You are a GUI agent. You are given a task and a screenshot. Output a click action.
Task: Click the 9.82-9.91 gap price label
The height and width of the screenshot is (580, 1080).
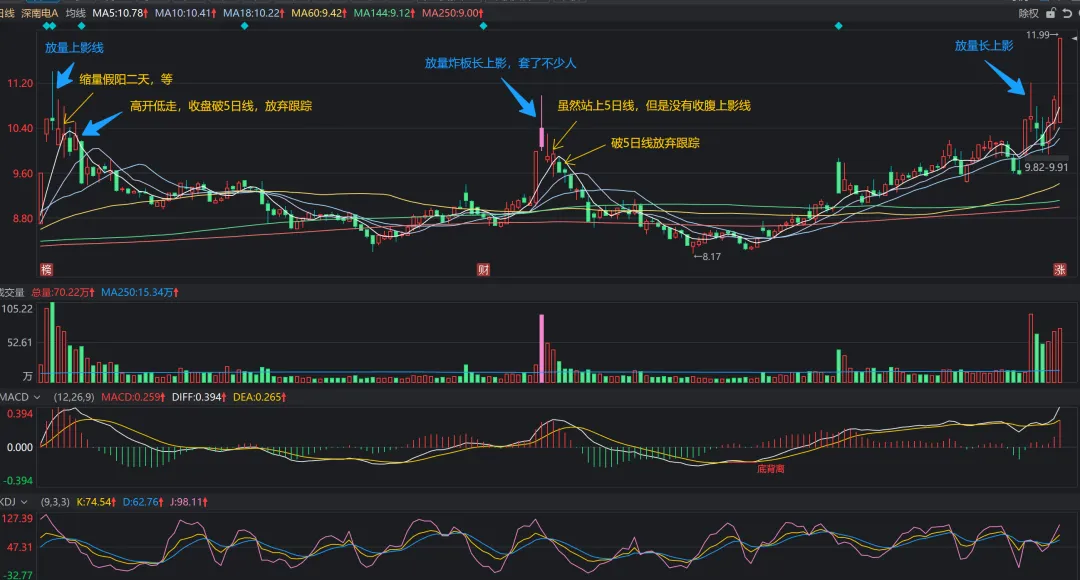[x=1046, y=167]
